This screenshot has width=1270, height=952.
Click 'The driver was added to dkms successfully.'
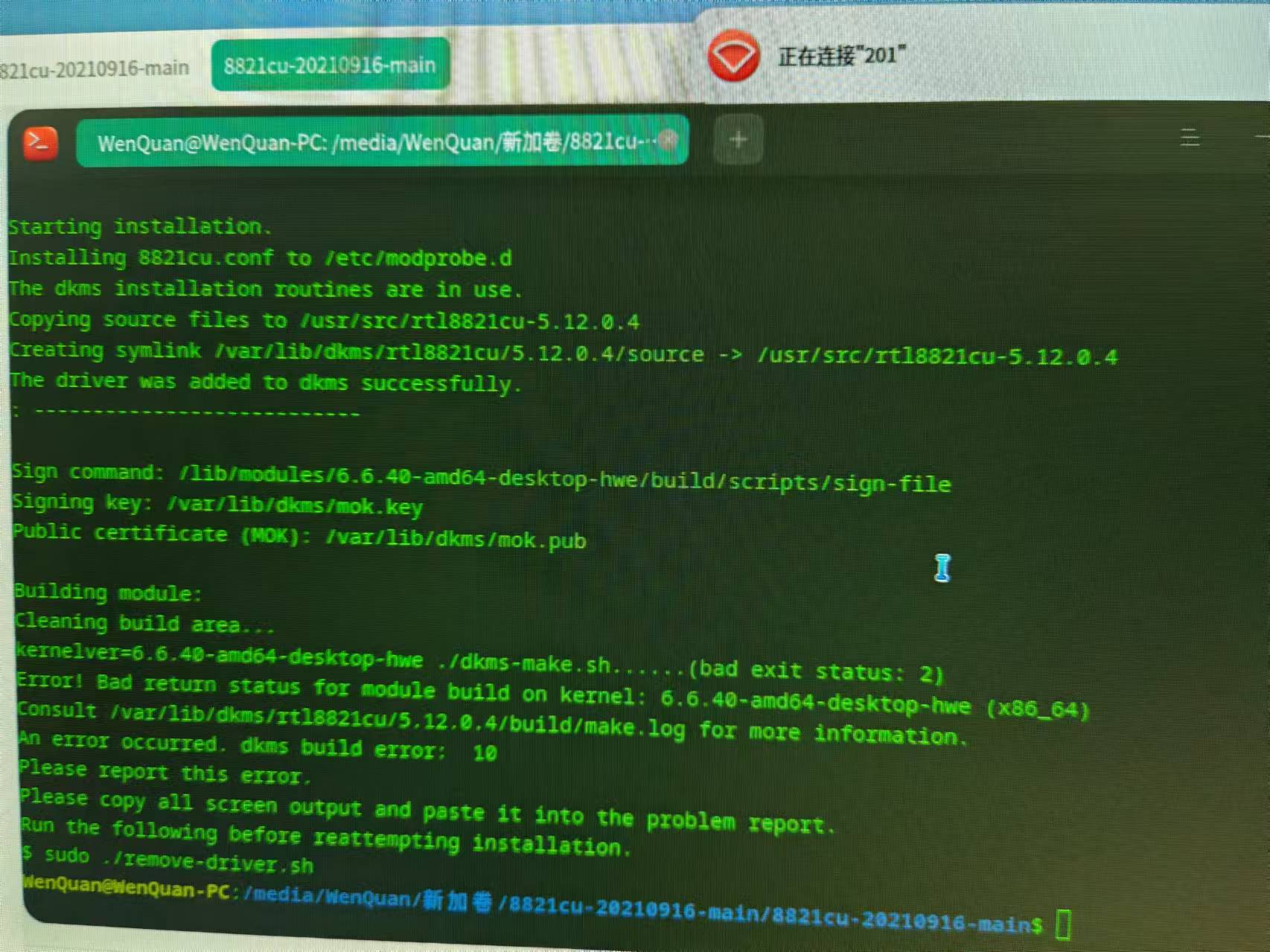(266, 383)
